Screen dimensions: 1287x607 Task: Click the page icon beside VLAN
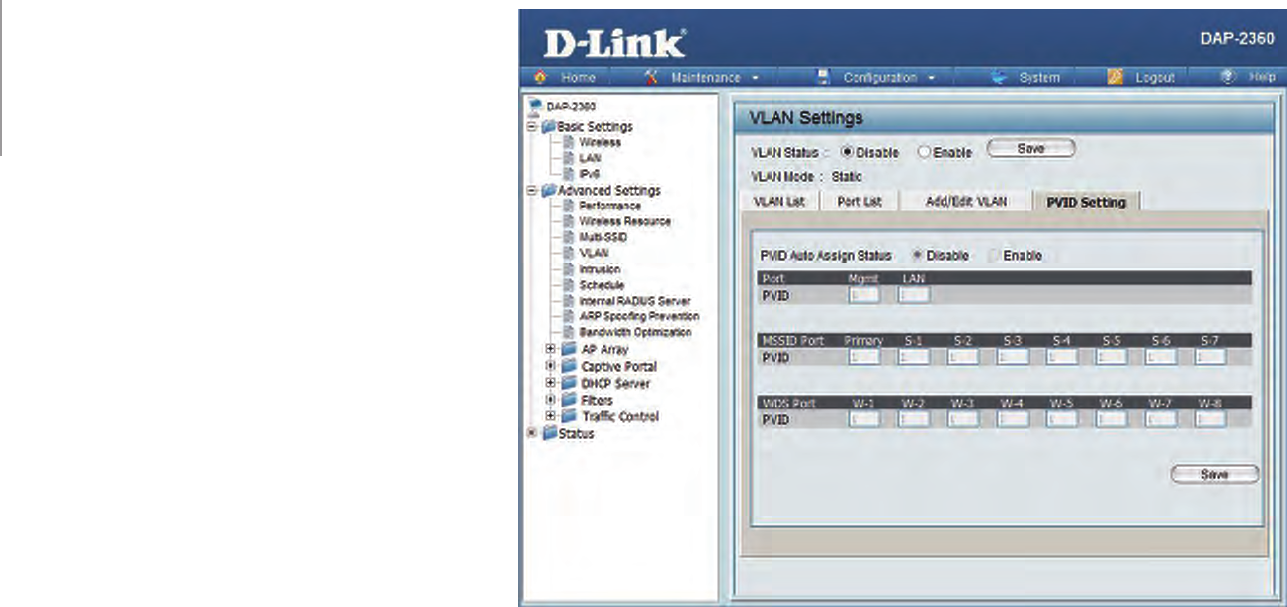(570, 253)
